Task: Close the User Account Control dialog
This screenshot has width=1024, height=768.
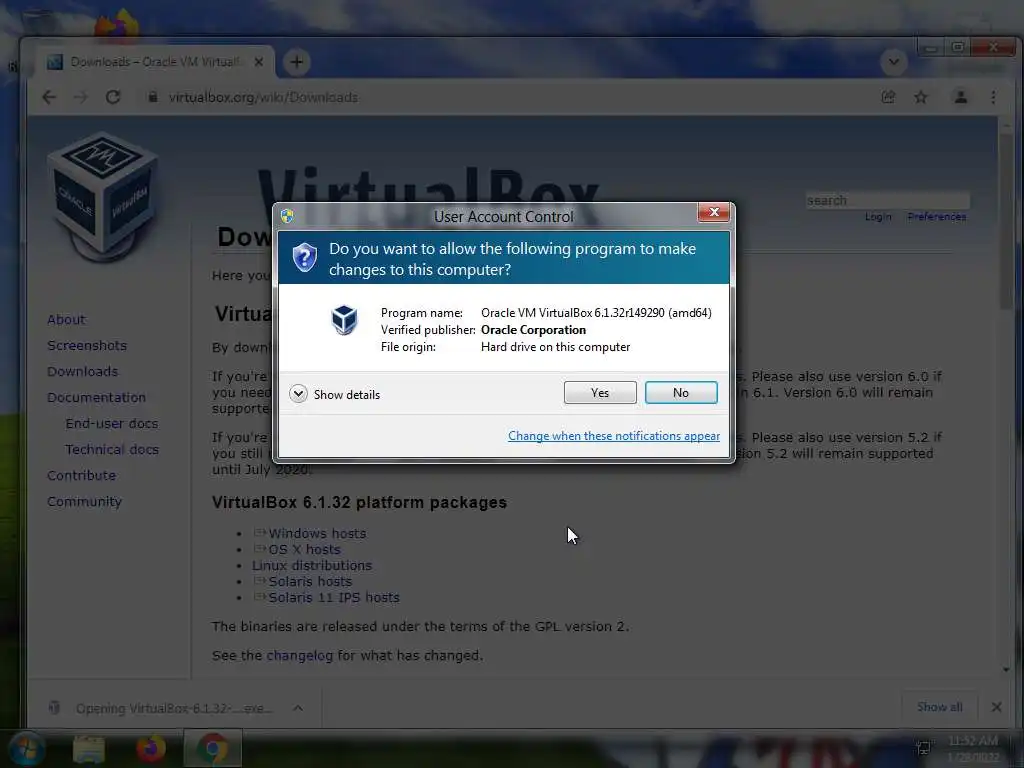Action: [713, 212]
